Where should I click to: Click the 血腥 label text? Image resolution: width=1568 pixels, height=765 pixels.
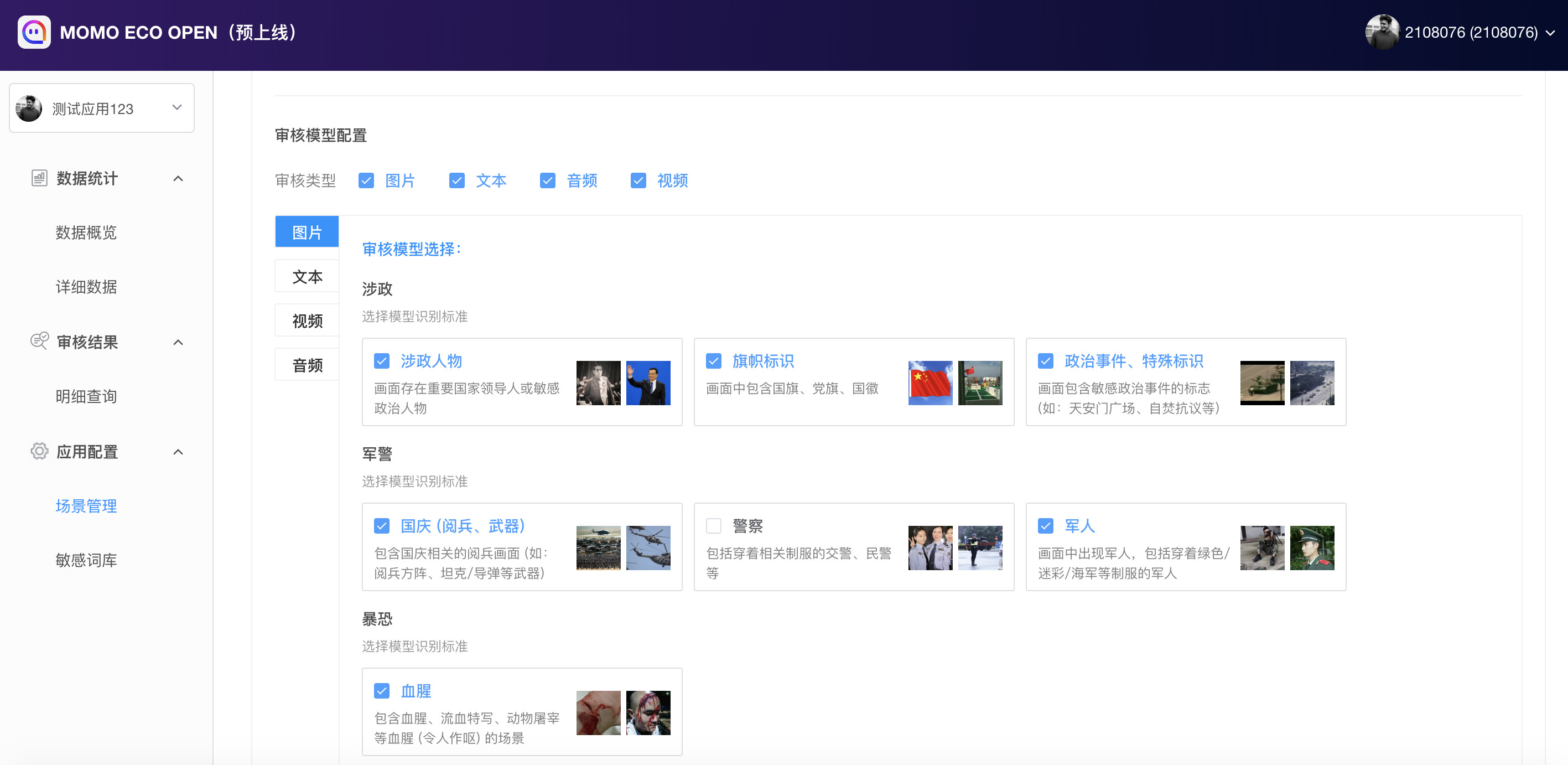click(416, 691)
